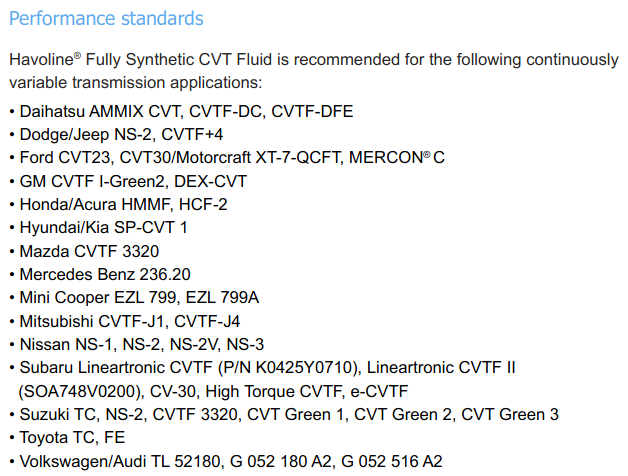
Task: Click the SOA748V0200 part number text
Action: [81, 391]
